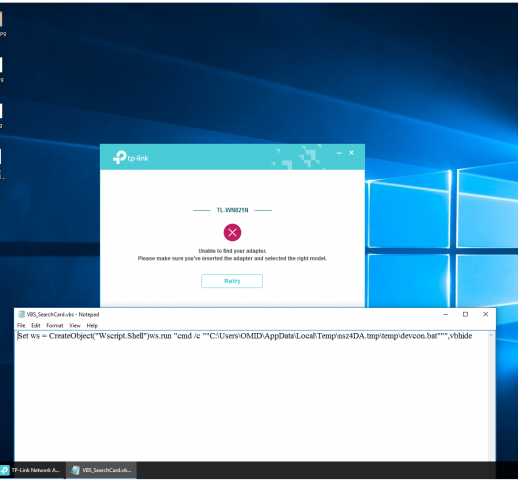The width and height of the screenshot is (518, 480).
Task: Close the Notepad window
Action: pos(486,314)
